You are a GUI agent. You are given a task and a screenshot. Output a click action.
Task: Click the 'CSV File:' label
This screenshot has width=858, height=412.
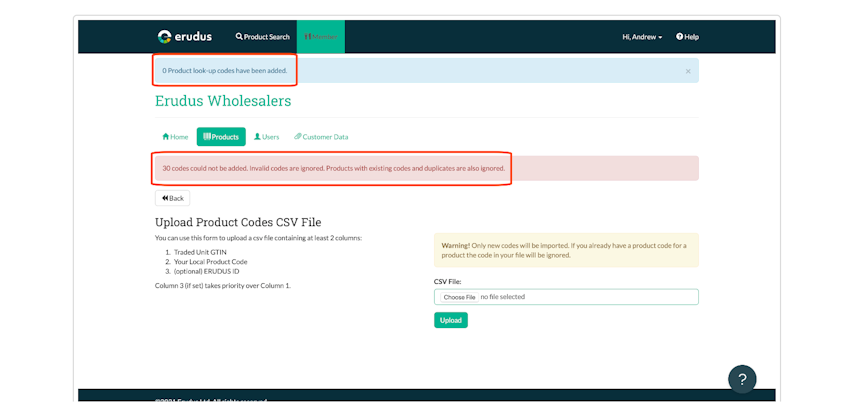click(x=448, y=282)
